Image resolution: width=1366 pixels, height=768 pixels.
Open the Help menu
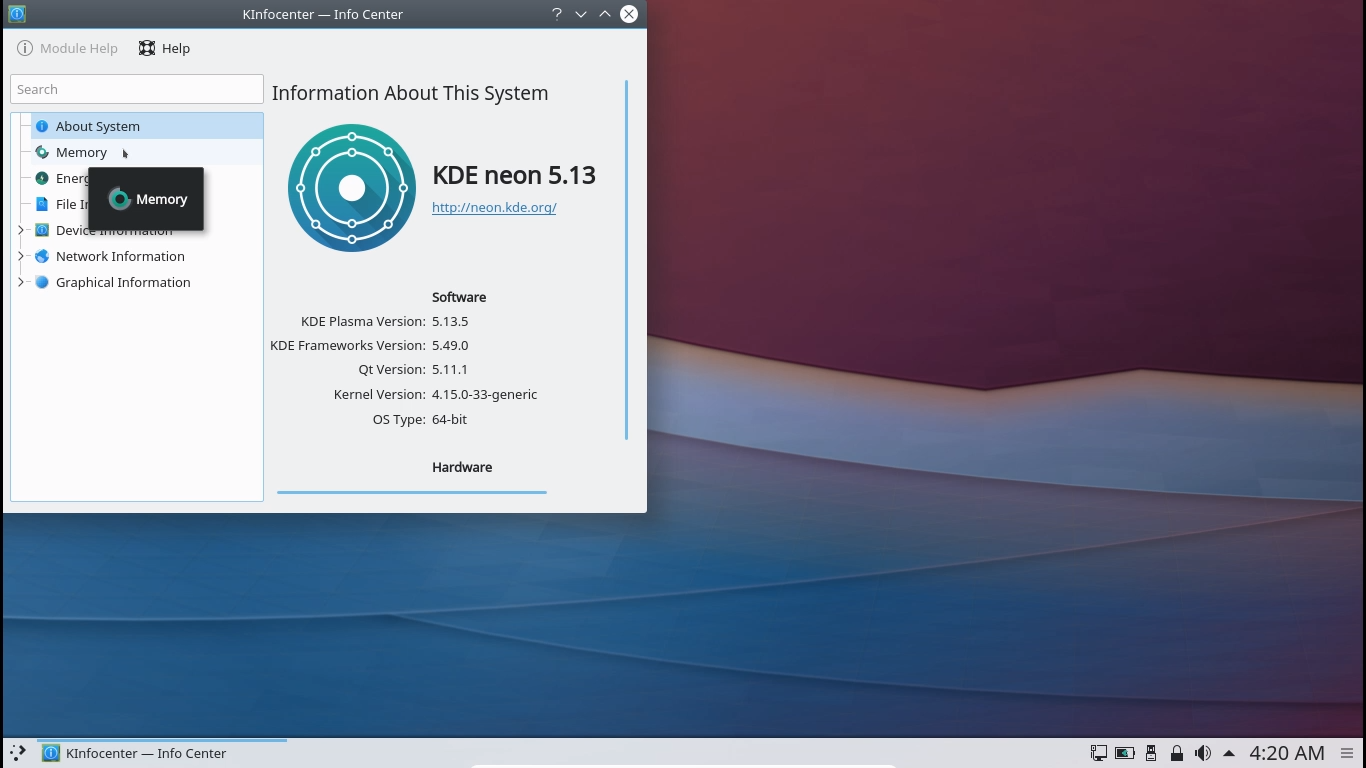[164, 48]
